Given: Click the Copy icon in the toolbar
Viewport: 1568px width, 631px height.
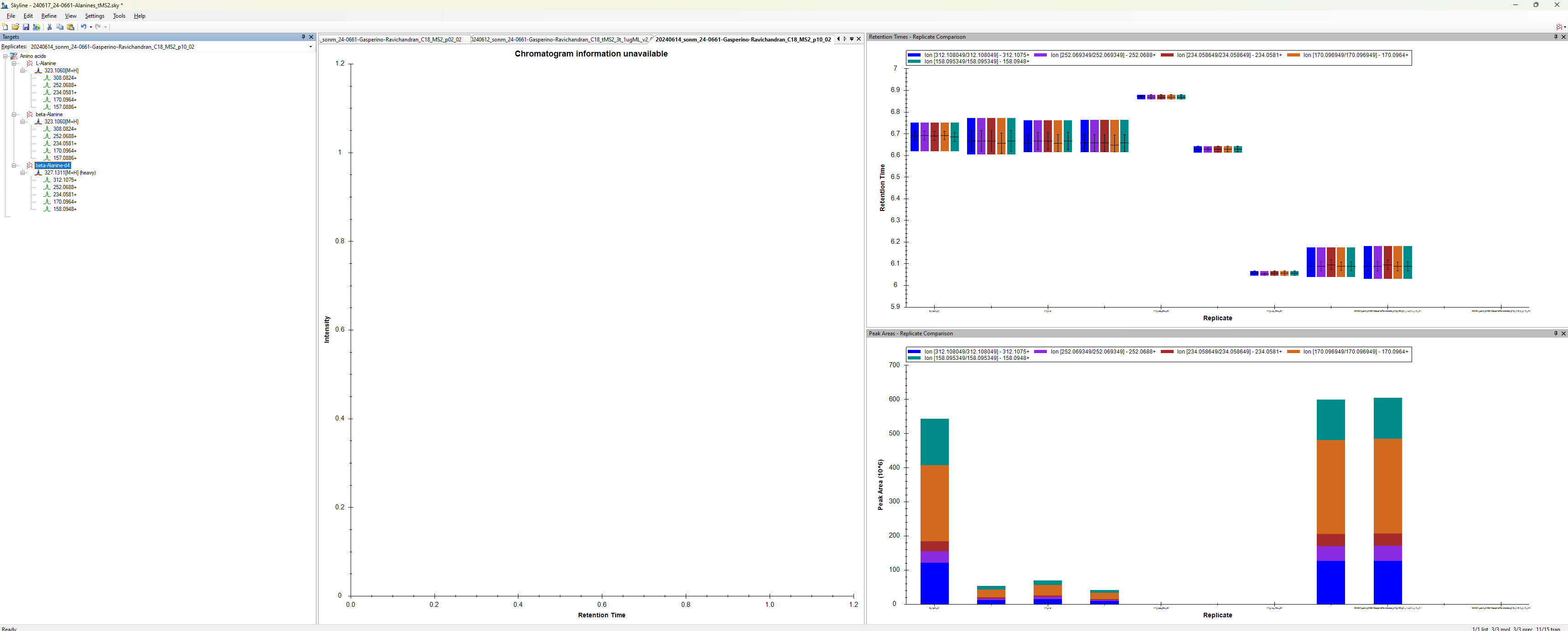Looking at the screenshot, I should tap(60, 27).
